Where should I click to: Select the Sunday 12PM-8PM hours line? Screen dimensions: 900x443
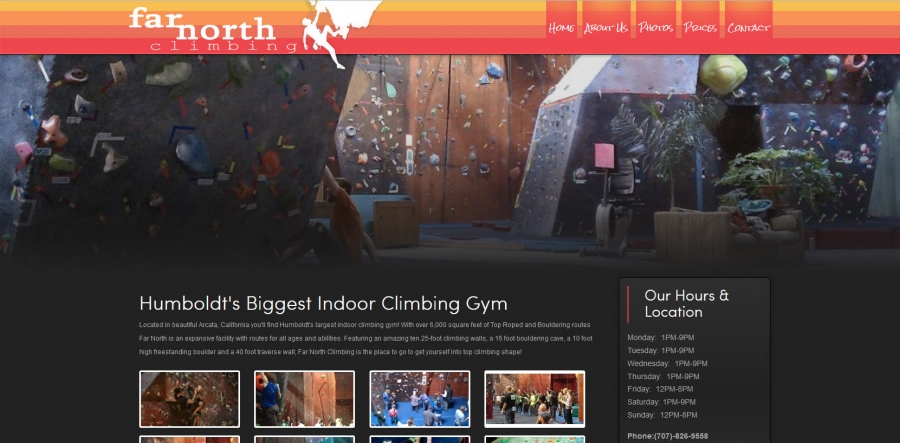[x=662, y=415]
